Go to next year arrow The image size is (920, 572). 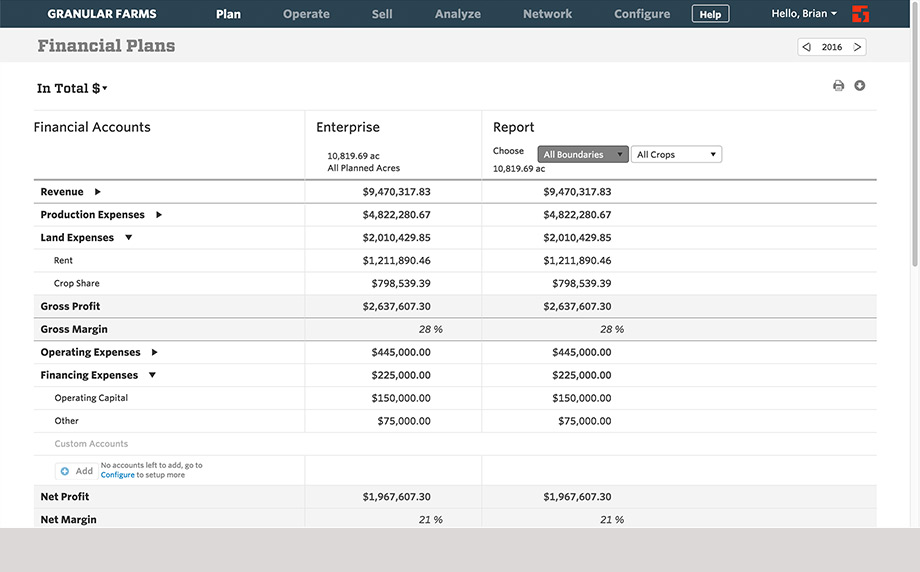[x=857, y=47]
